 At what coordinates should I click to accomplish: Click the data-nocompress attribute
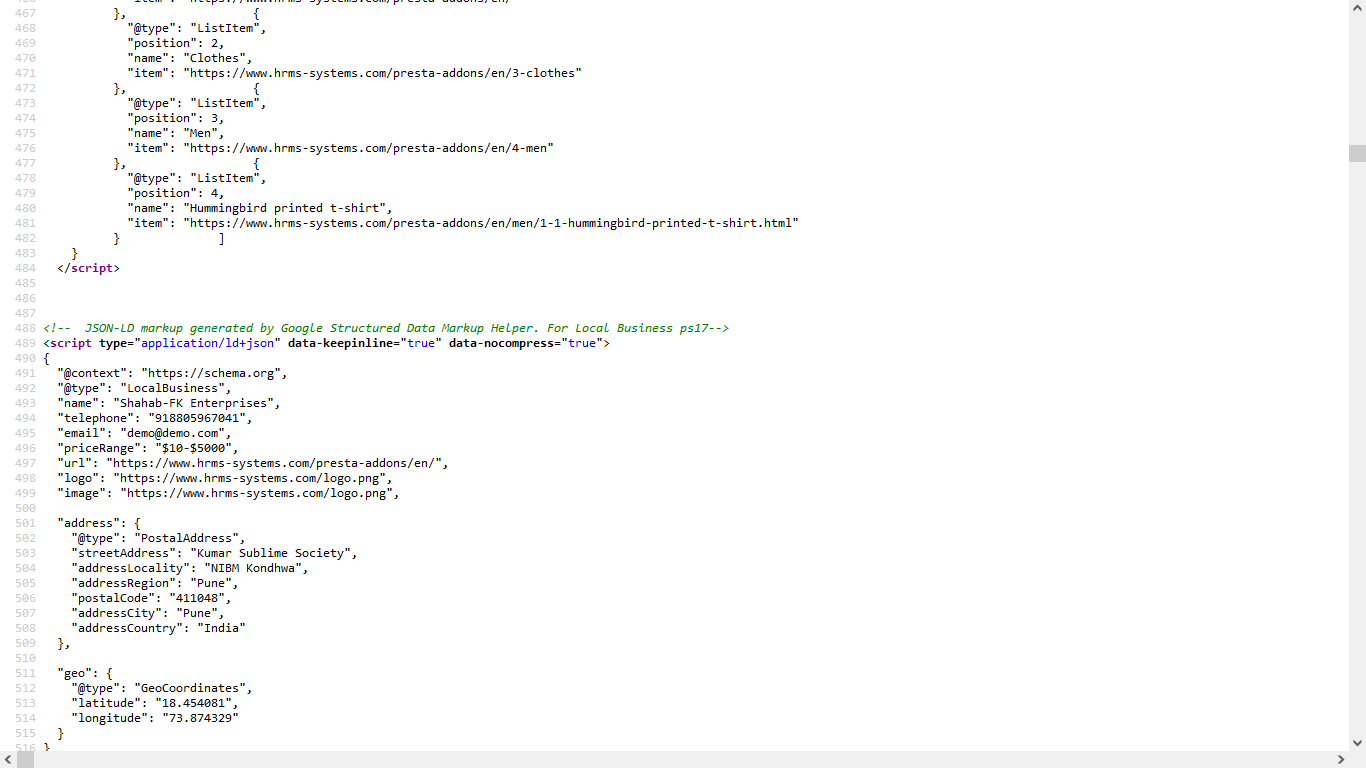(x=525, y=343)
